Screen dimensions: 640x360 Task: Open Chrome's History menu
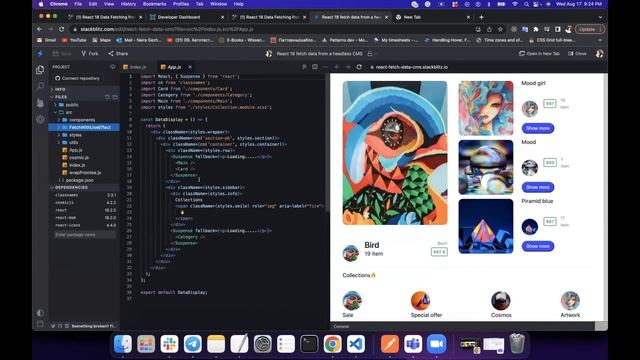point(128,4)
